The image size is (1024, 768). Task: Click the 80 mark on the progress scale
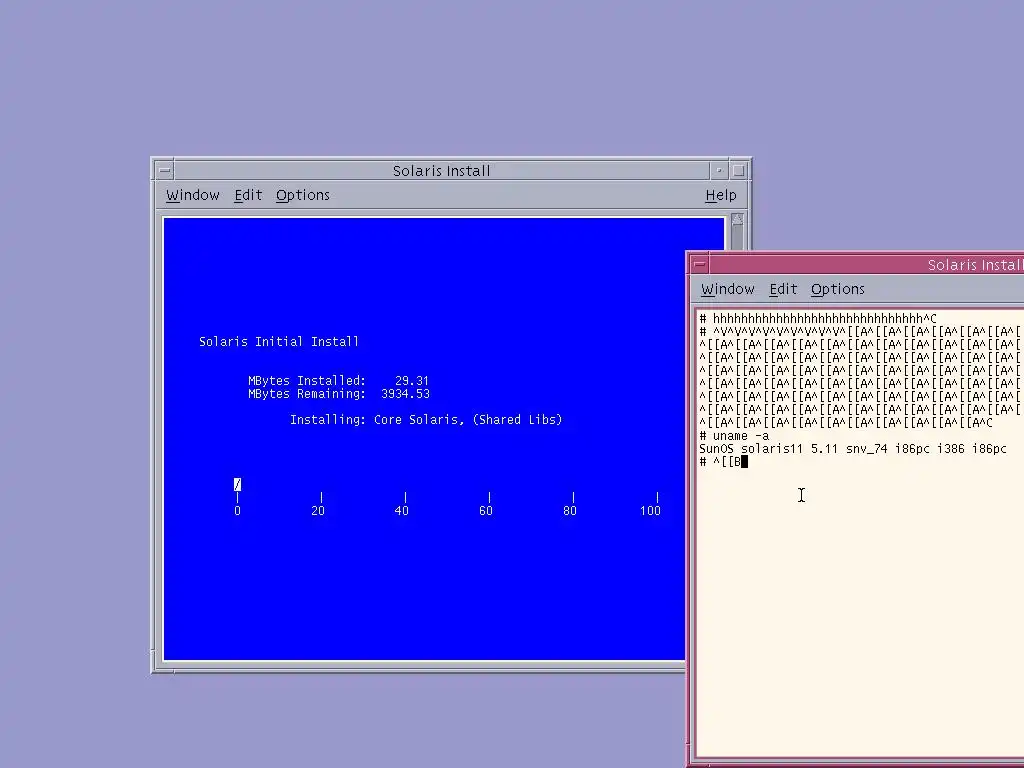(570, 511)
